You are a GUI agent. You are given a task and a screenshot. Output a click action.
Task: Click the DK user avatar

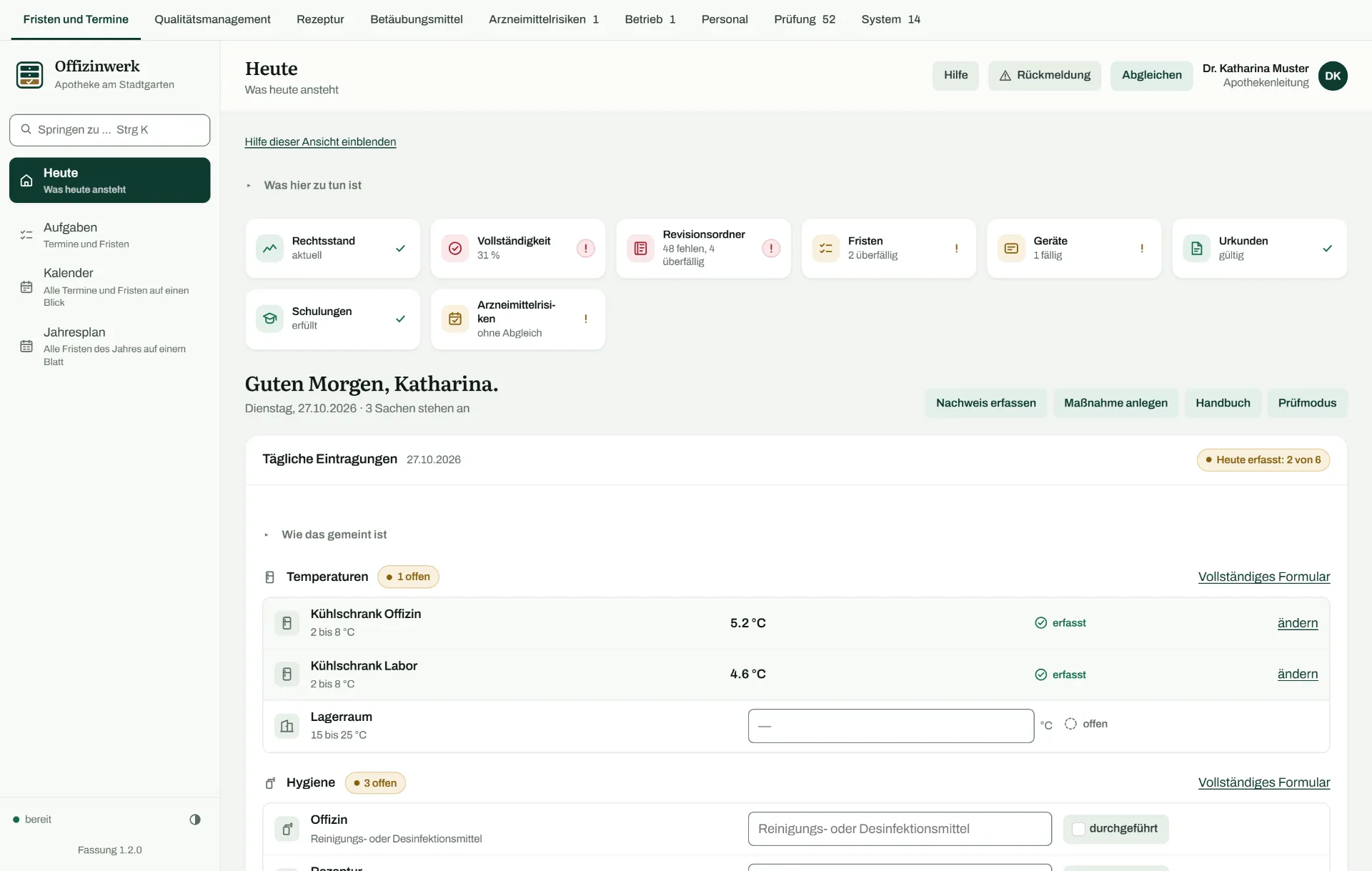tap(1333, 76)
